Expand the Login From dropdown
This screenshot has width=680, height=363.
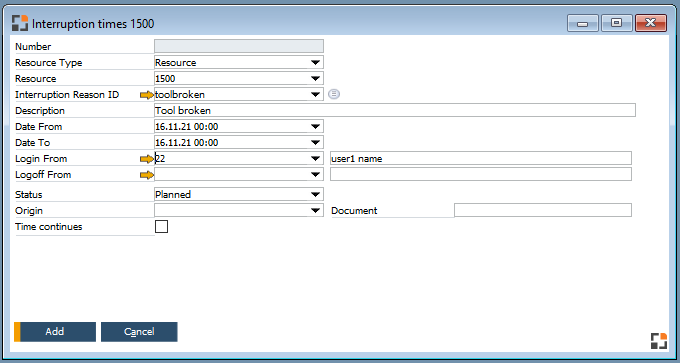tap(315, 159)
